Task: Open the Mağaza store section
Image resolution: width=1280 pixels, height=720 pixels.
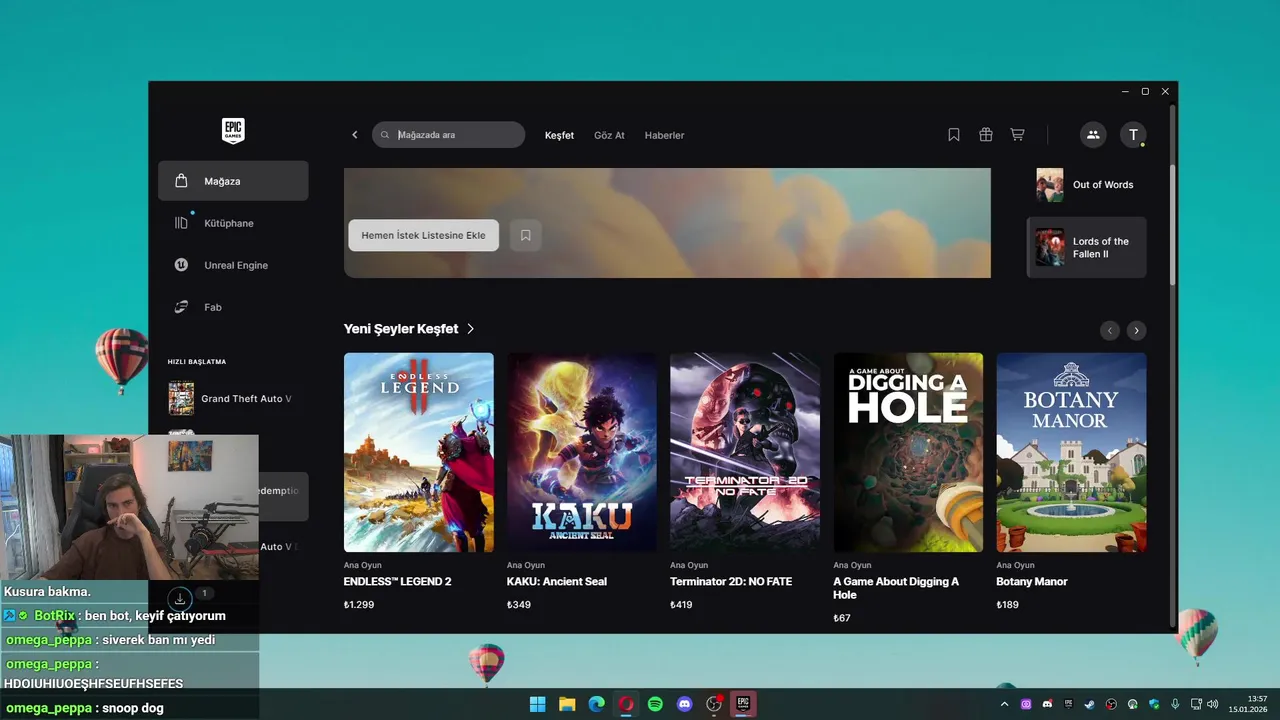Action: 233,181
